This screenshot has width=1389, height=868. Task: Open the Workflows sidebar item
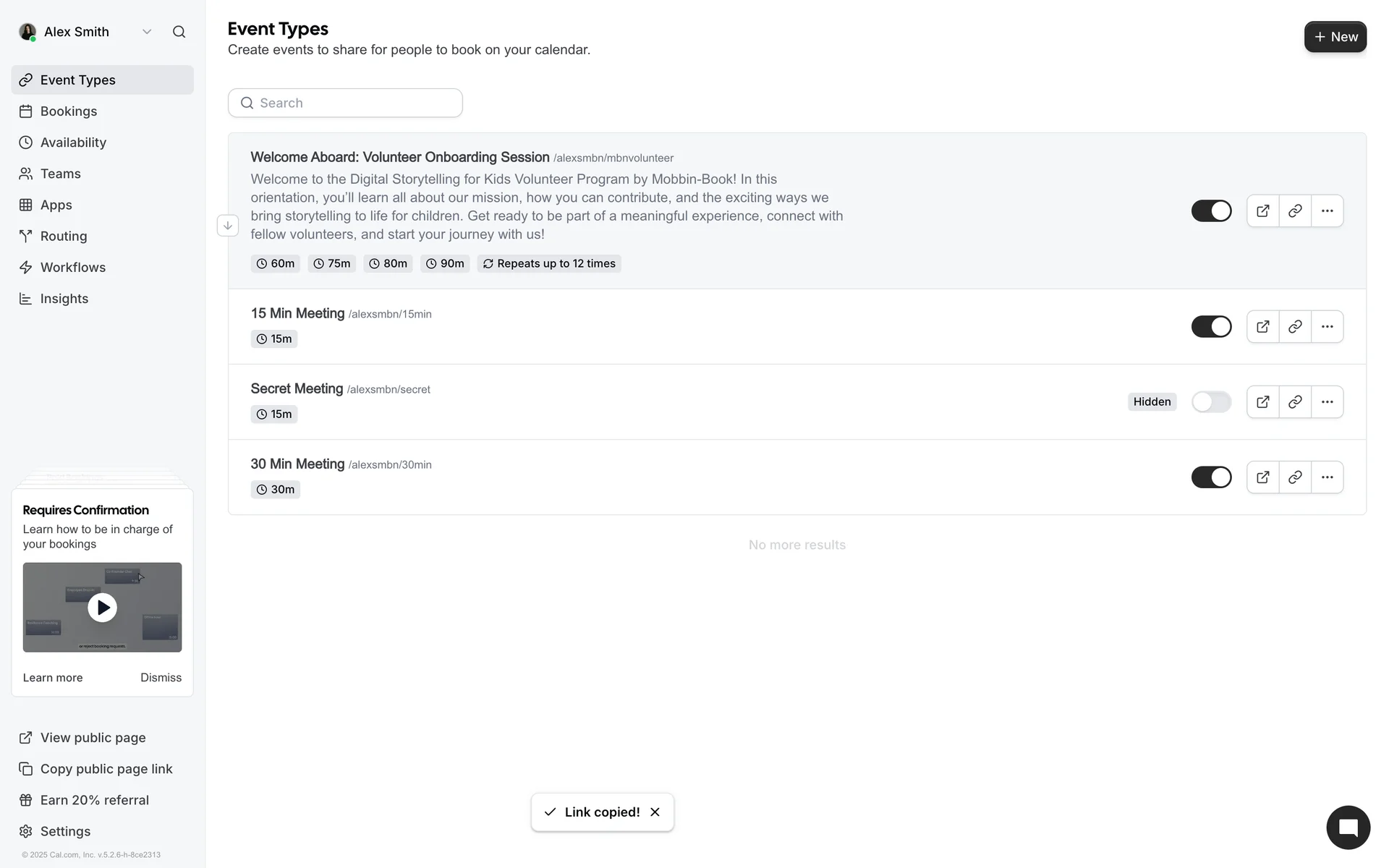(72, 268)
